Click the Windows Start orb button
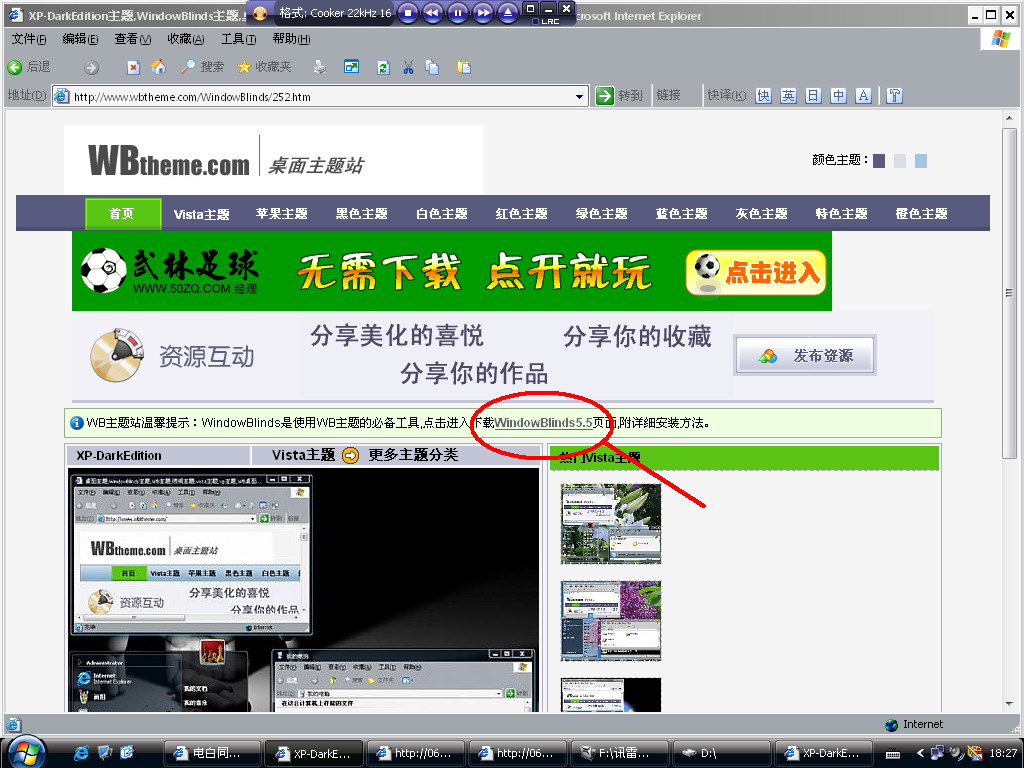The image size is (1024, 768). 26,751
